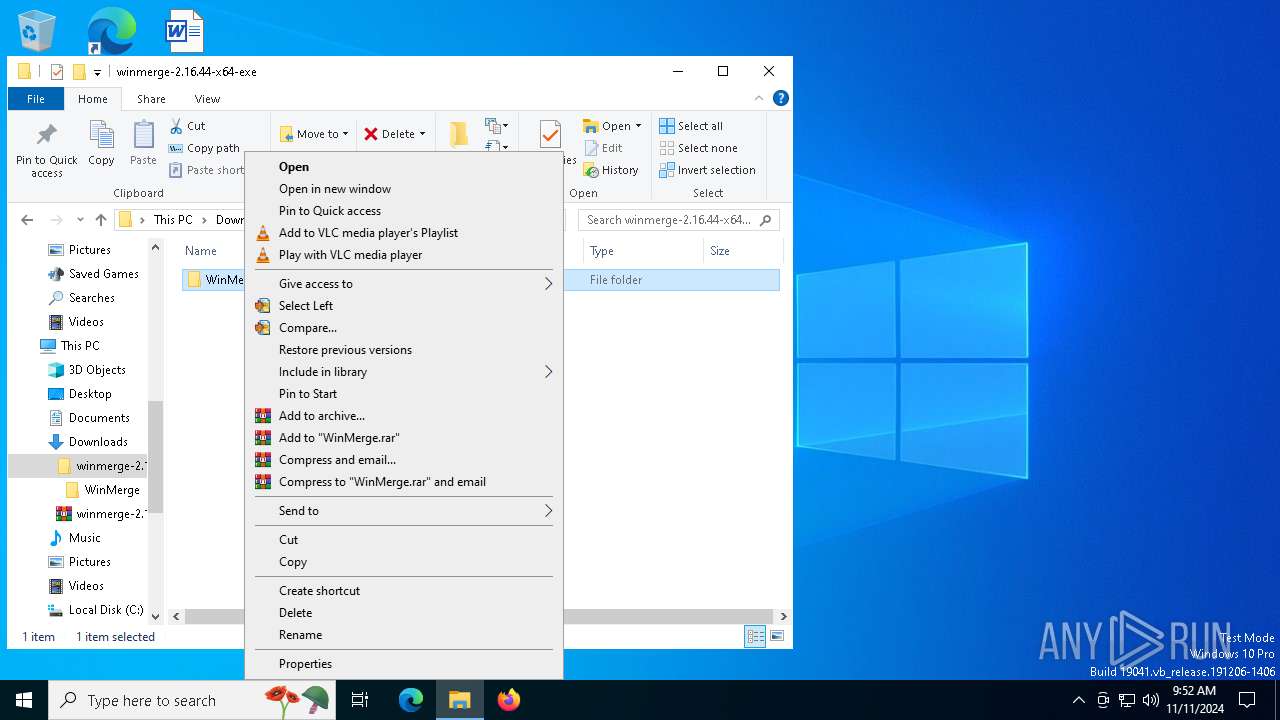Open the Word document on desktop

pos(185,31)
